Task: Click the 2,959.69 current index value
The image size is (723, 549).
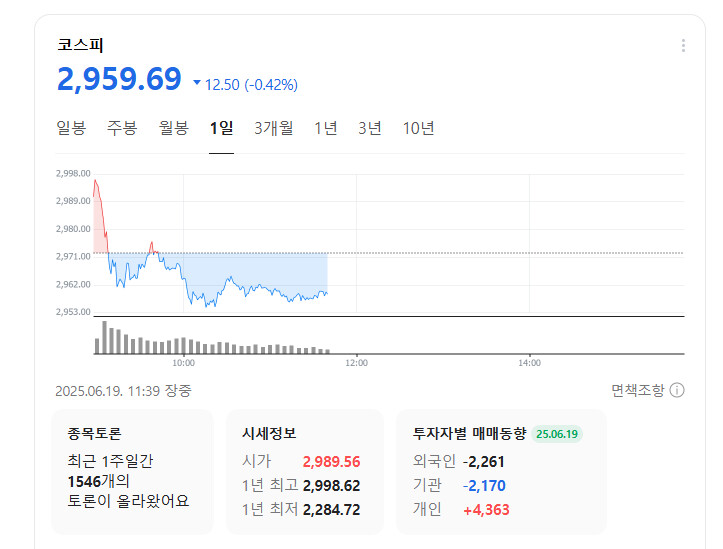Action: coord(120,79)
